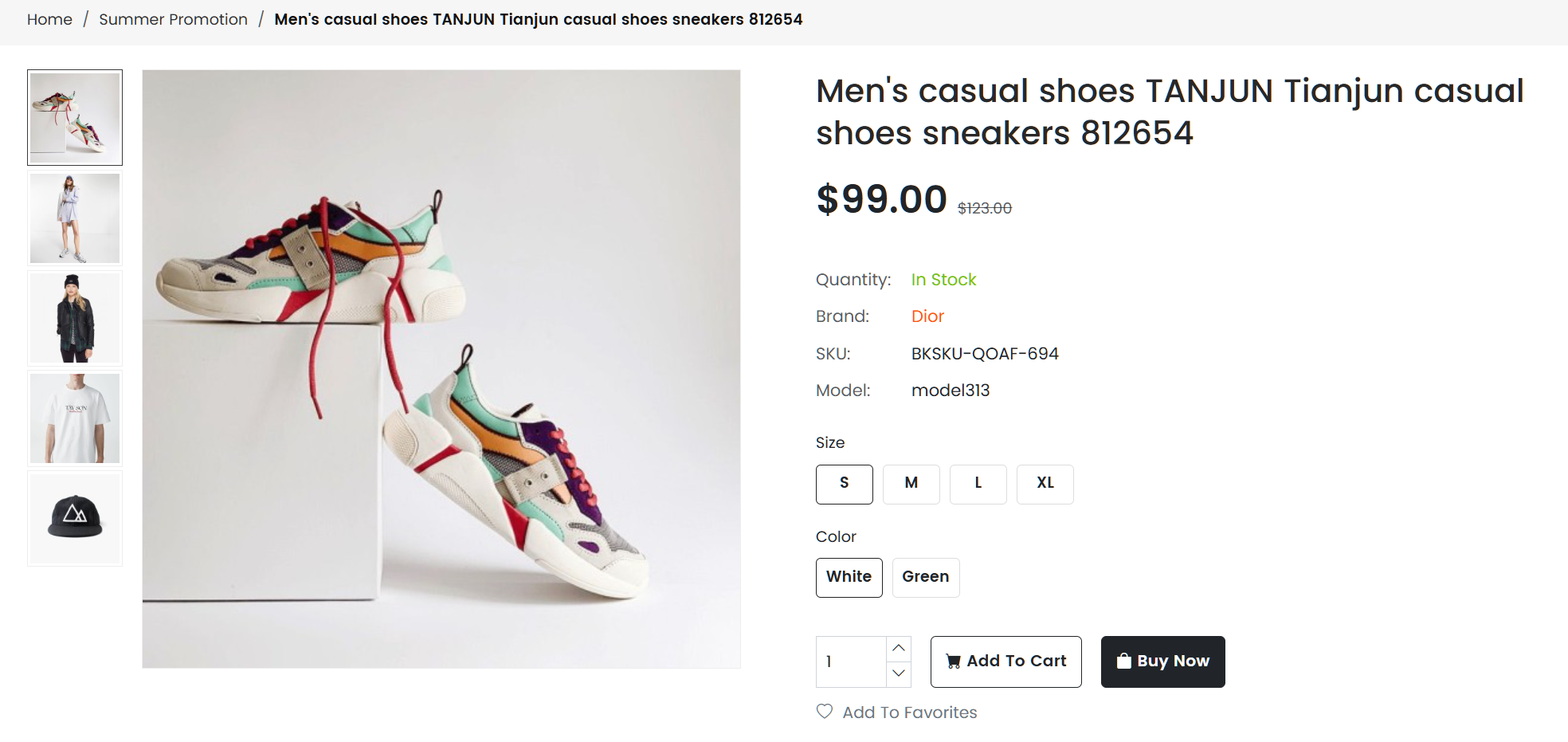
Task: Click the cart icon in Add To Cart
Action: point(953,662)
